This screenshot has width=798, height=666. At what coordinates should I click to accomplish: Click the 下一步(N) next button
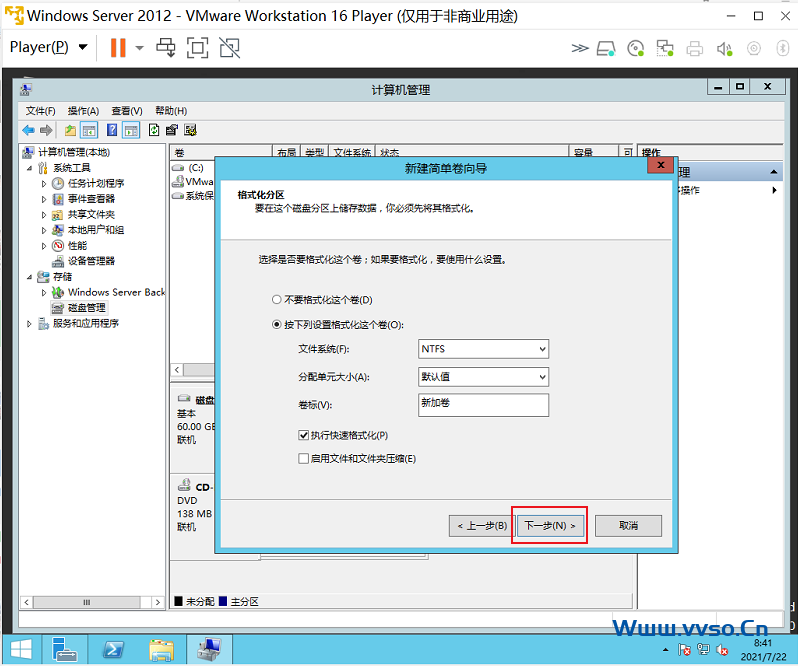coord(550,526)
